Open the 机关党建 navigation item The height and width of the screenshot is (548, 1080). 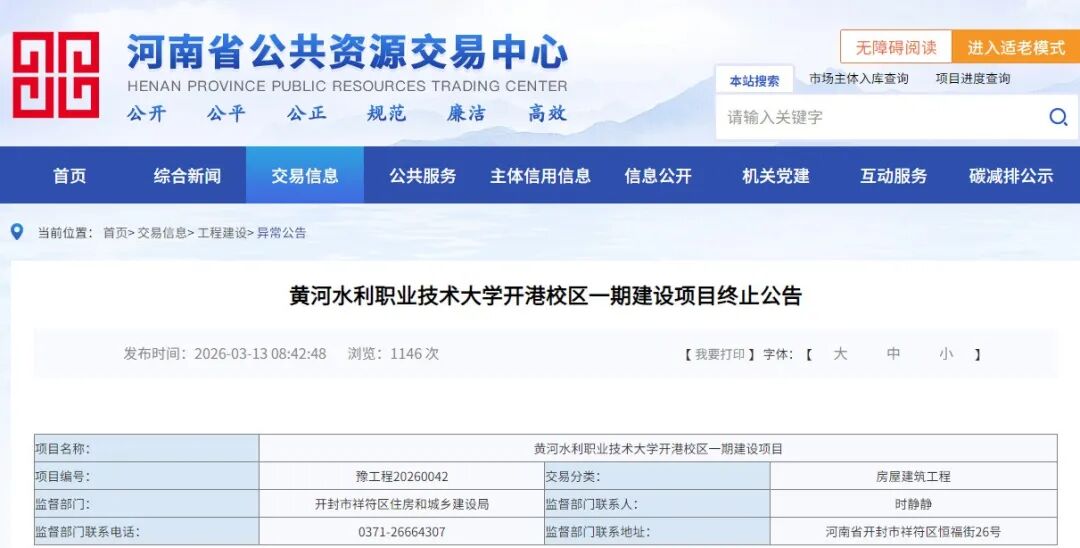point(776,176)
